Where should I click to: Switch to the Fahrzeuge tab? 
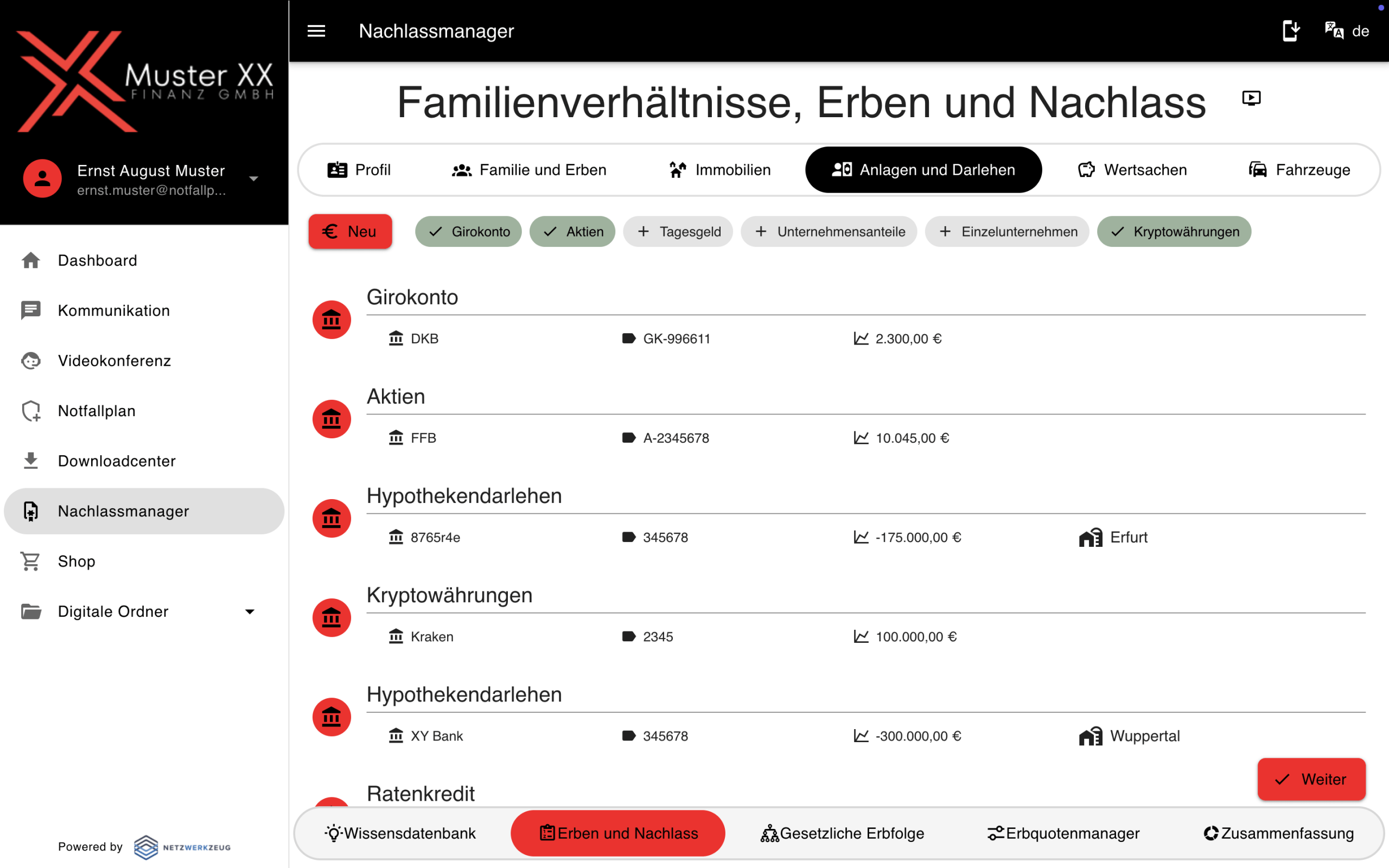[1299, 170]
